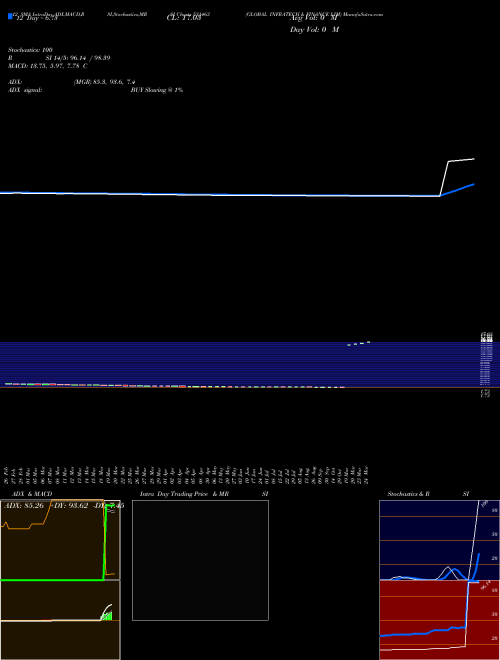Click the empty intraday trading price chart box
Screen dimensions: 500x660
click(200, 560)
